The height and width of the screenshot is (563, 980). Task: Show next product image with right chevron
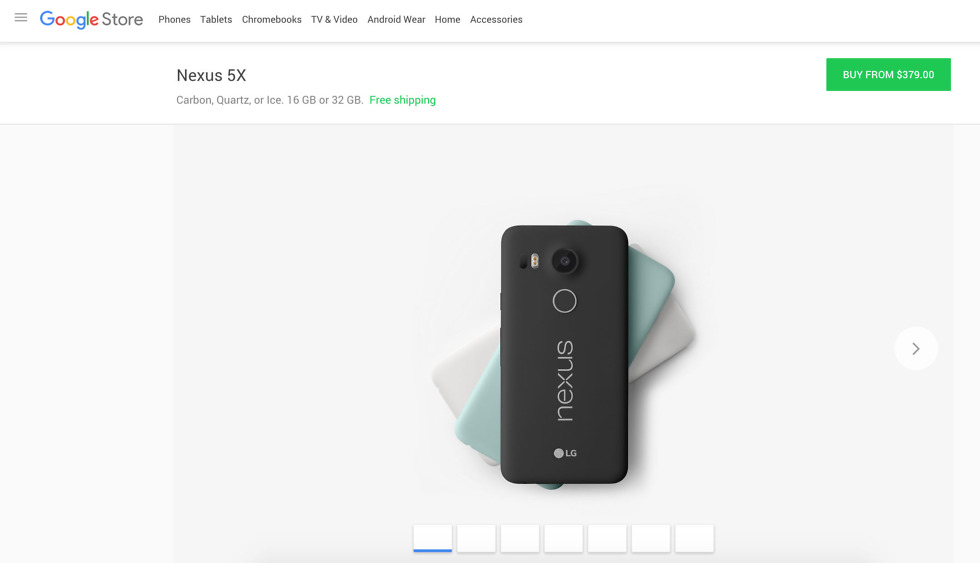pyautogui.click(x=916, y=349)
